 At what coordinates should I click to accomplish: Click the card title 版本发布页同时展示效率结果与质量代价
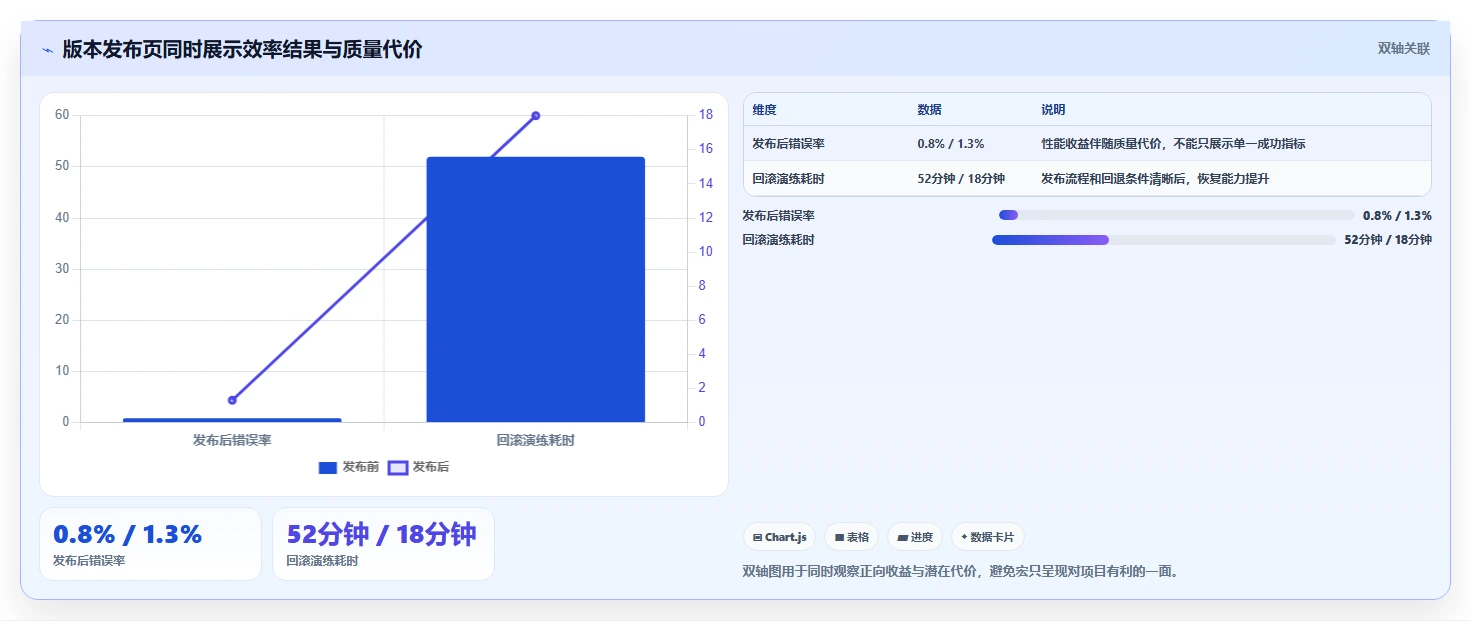click(x=242, y=50)
